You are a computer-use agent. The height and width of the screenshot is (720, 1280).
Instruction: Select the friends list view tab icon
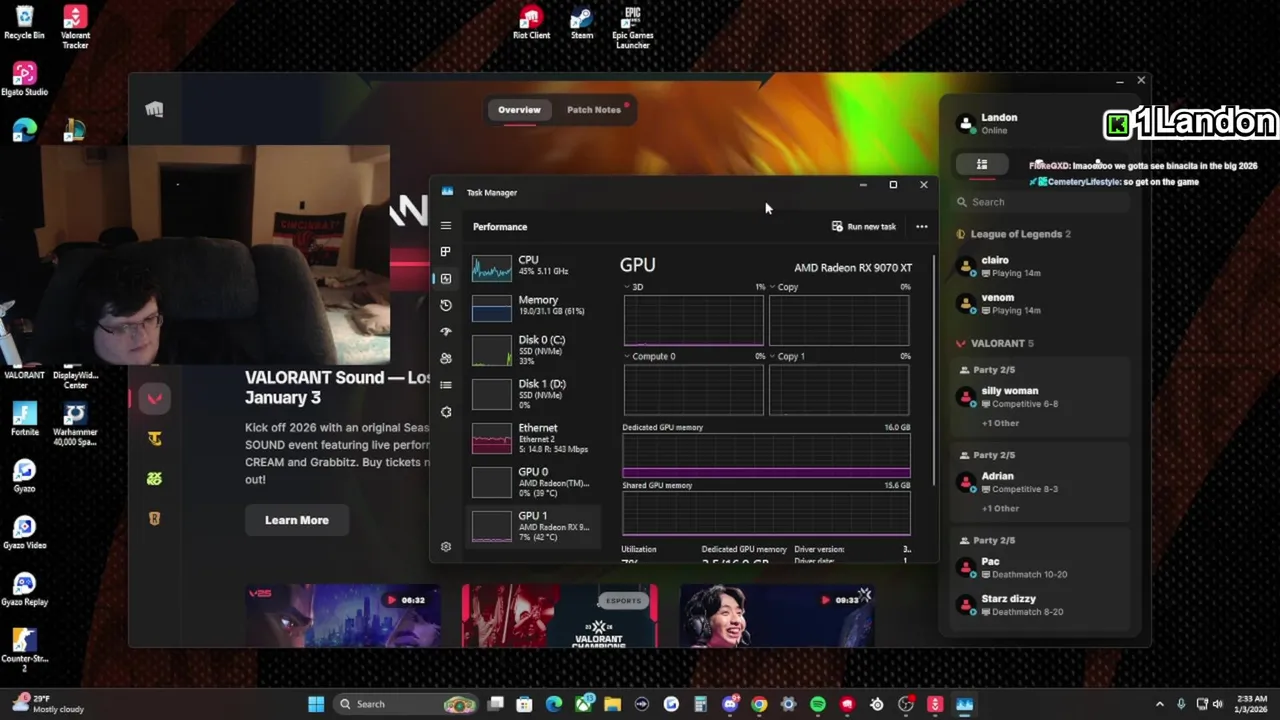click(982, 164)
